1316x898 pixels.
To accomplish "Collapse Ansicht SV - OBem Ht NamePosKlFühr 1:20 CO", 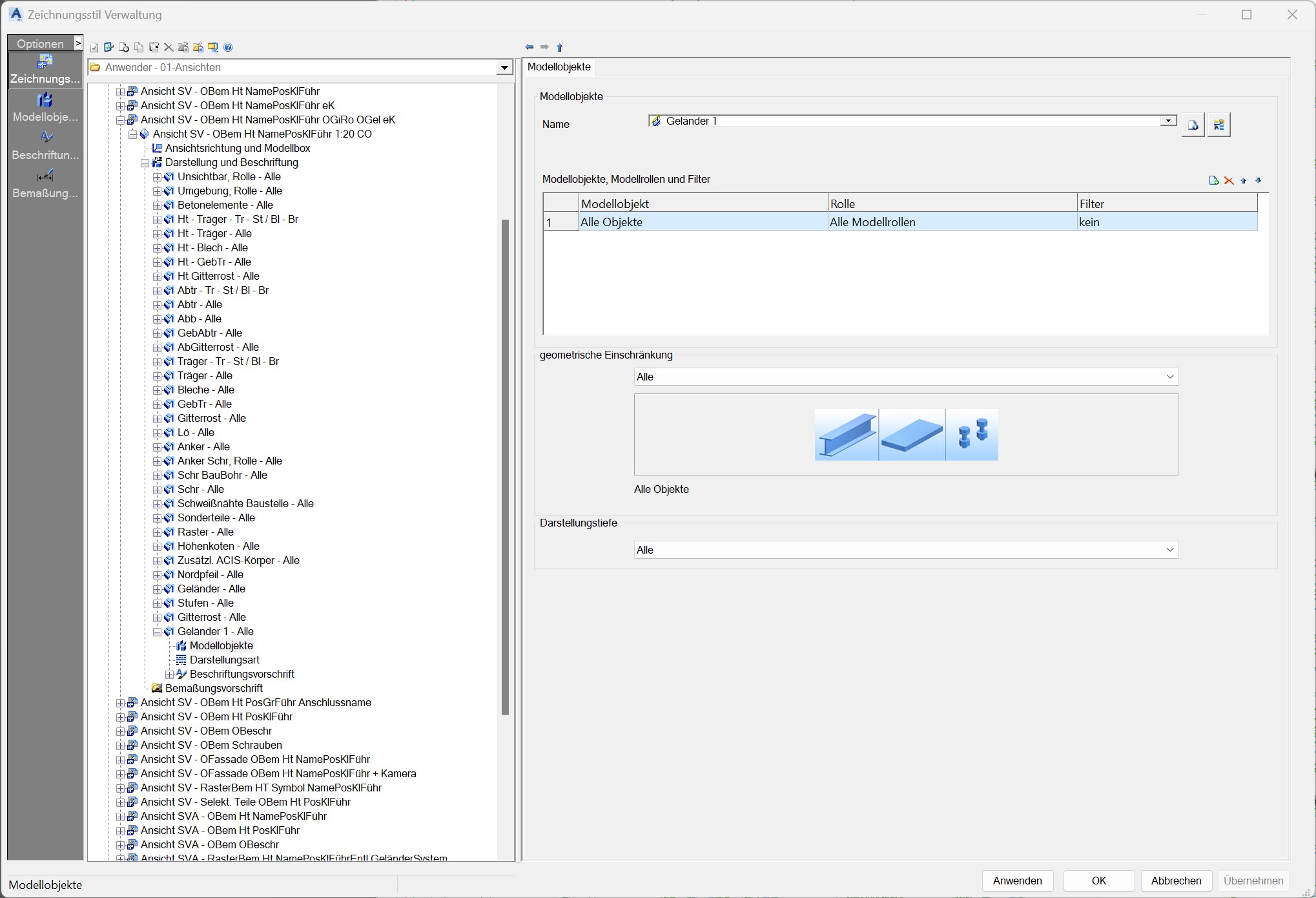I will point(132,134).
